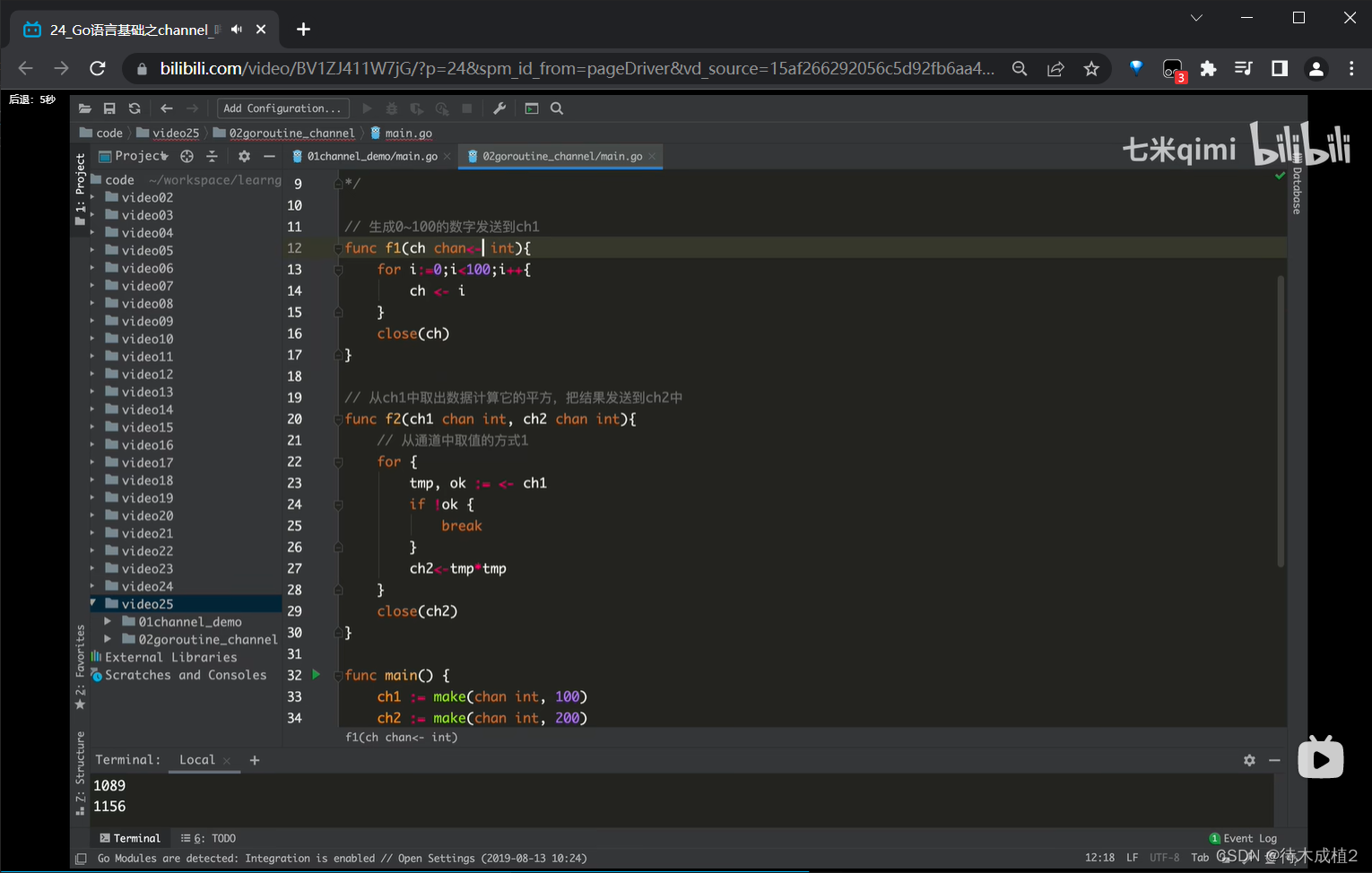Viewport: 1372px width, 873px height.
Task: Expand the video17 folder
Action: pyautogui.click(x=92, y=462)
